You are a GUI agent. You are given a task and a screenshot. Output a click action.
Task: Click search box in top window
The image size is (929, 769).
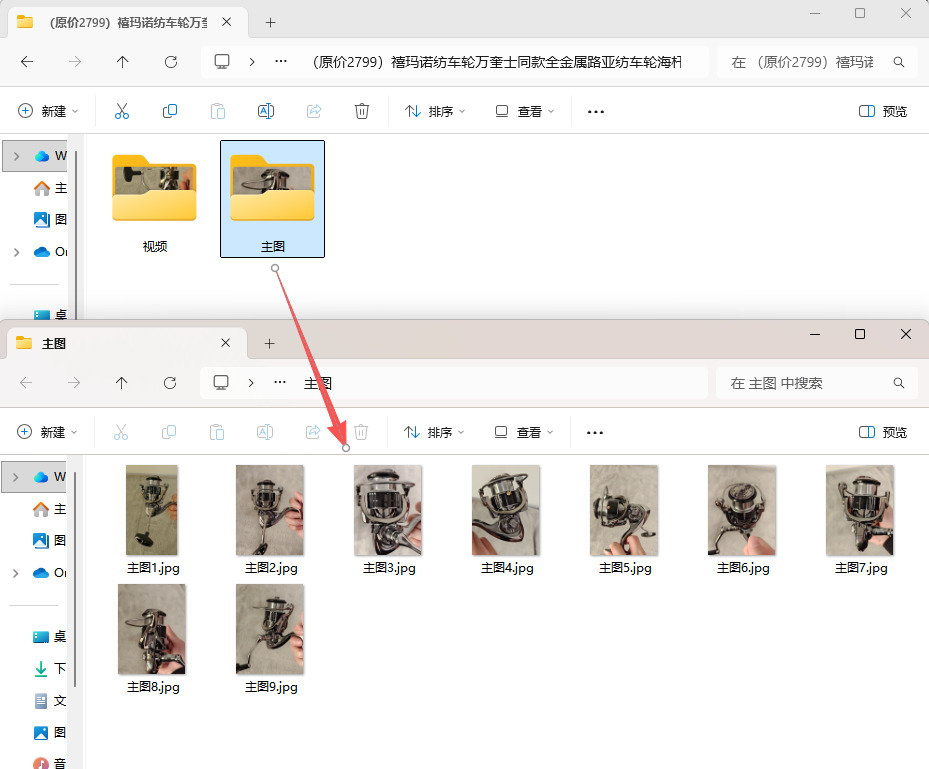[x=817, y=62]
